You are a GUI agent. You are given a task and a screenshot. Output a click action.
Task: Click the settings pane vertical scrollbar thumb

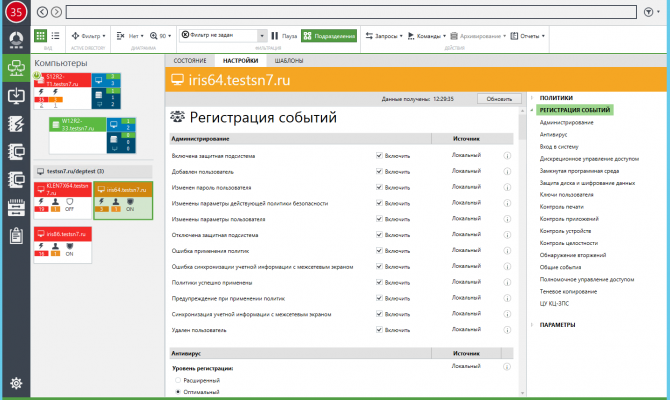click(x=523, y=127)
